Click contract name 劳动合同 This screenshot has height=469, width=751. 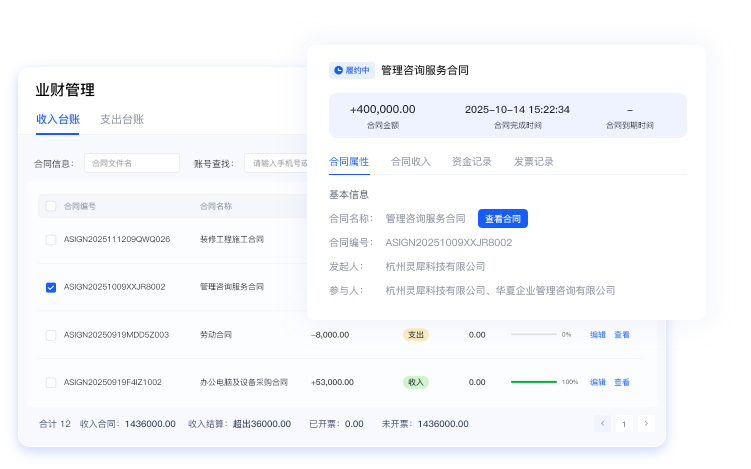[216, 335]
